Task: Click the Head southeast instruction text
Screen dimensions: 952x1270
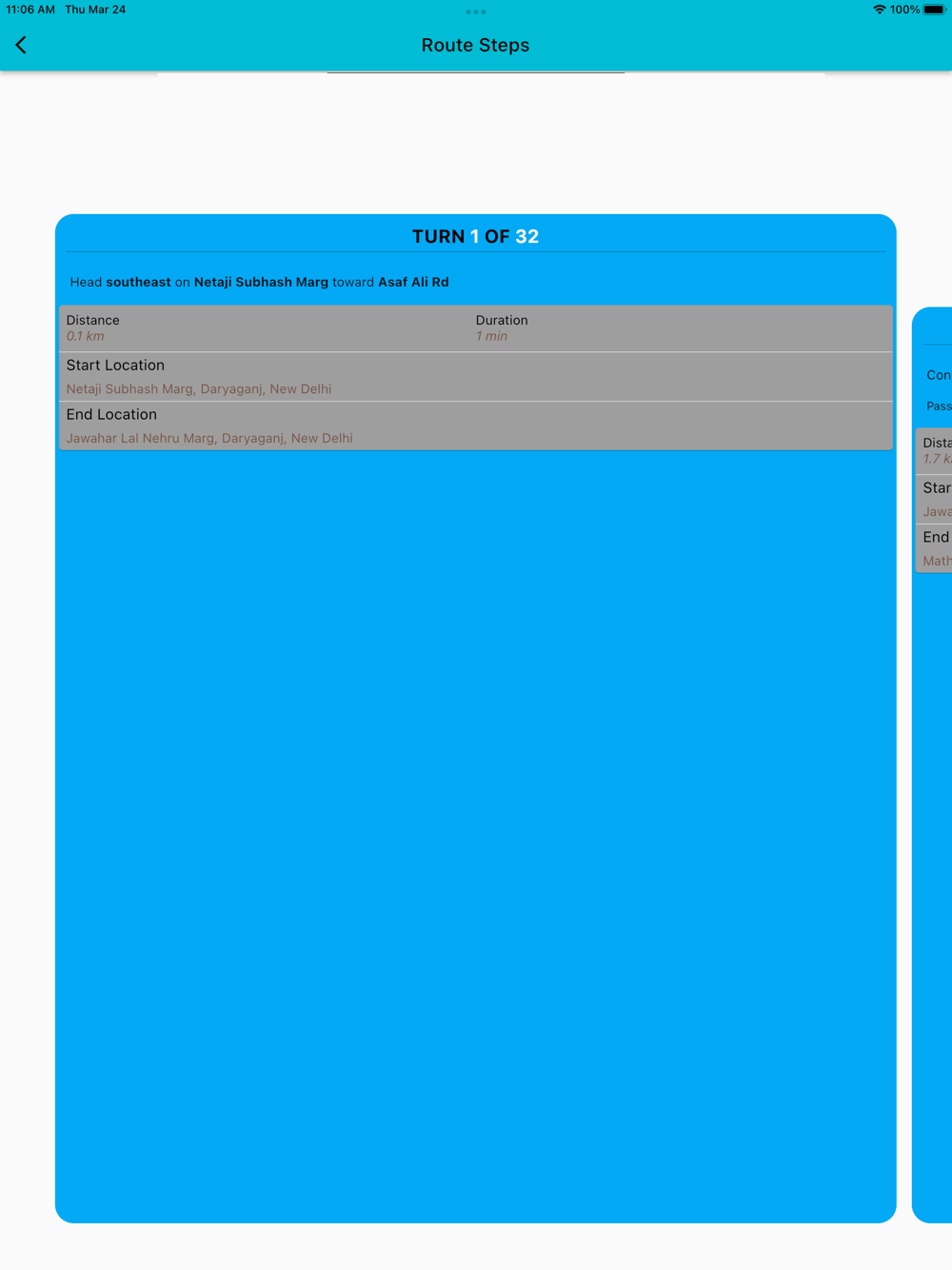Action: (259, 282)
